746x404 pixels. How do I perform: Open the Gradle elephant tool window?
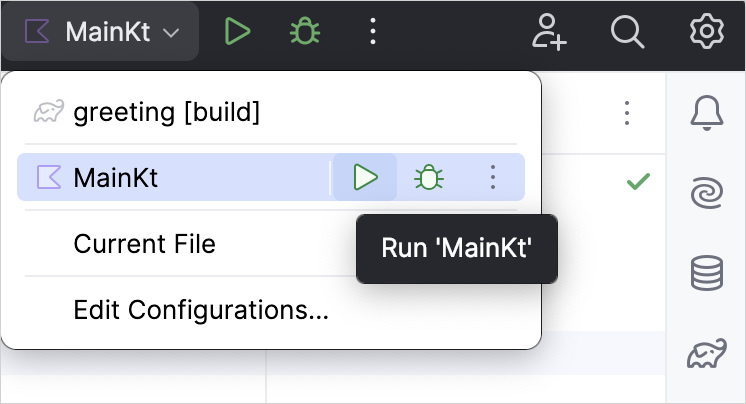[x=707, y=353]
